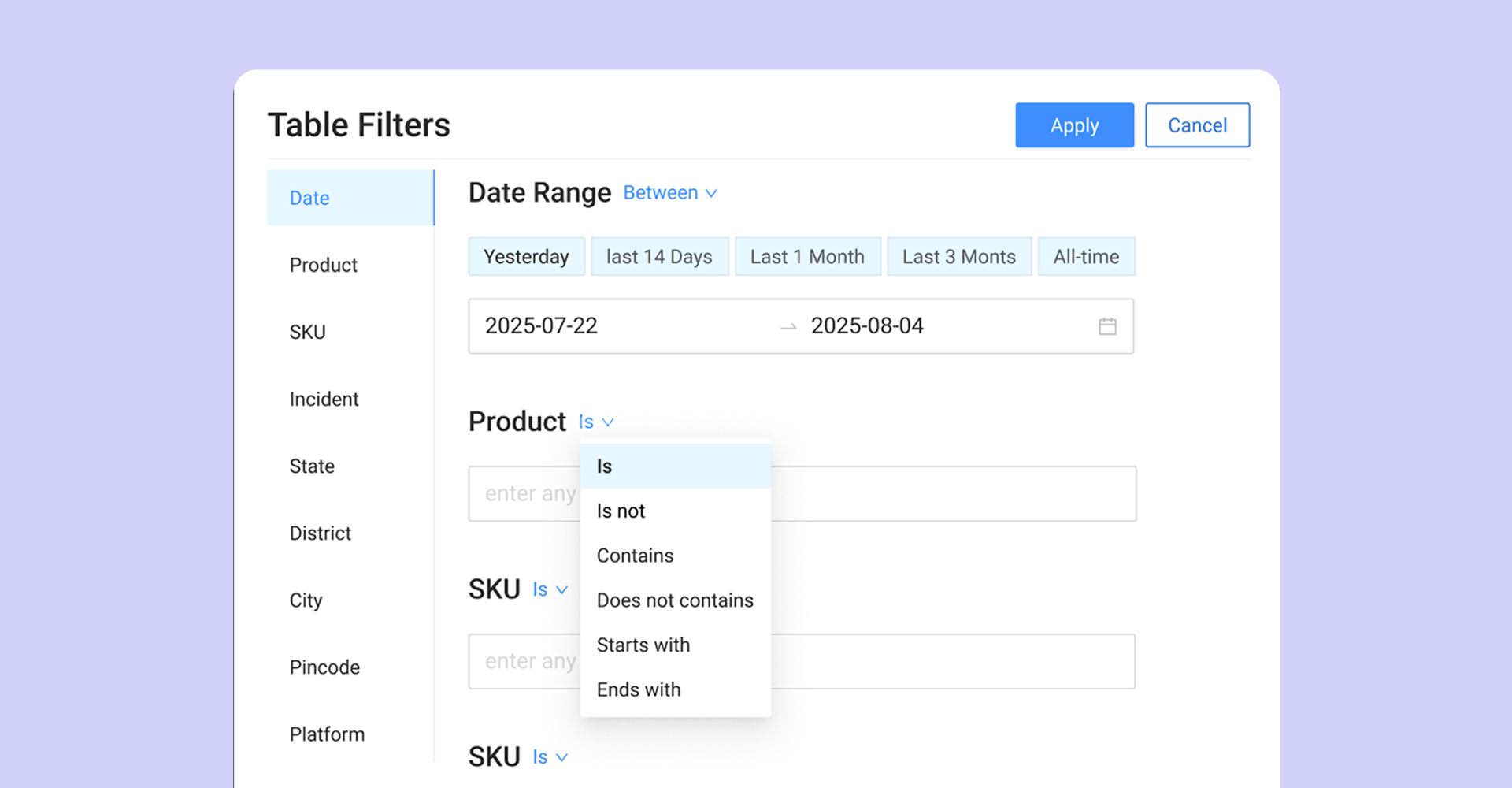Open the first SKU Is dropdown
Image resolution: width=1512 pixels, height=788 pixels.
tap(550, 589)
